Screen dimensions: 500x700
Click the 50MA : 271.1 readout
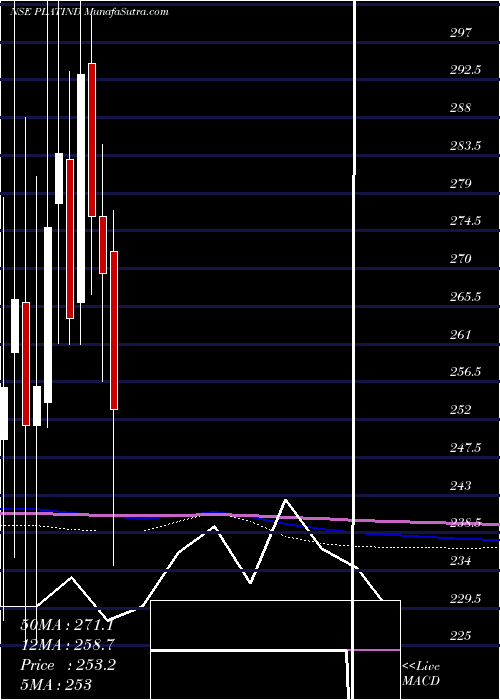coord(67,625)
